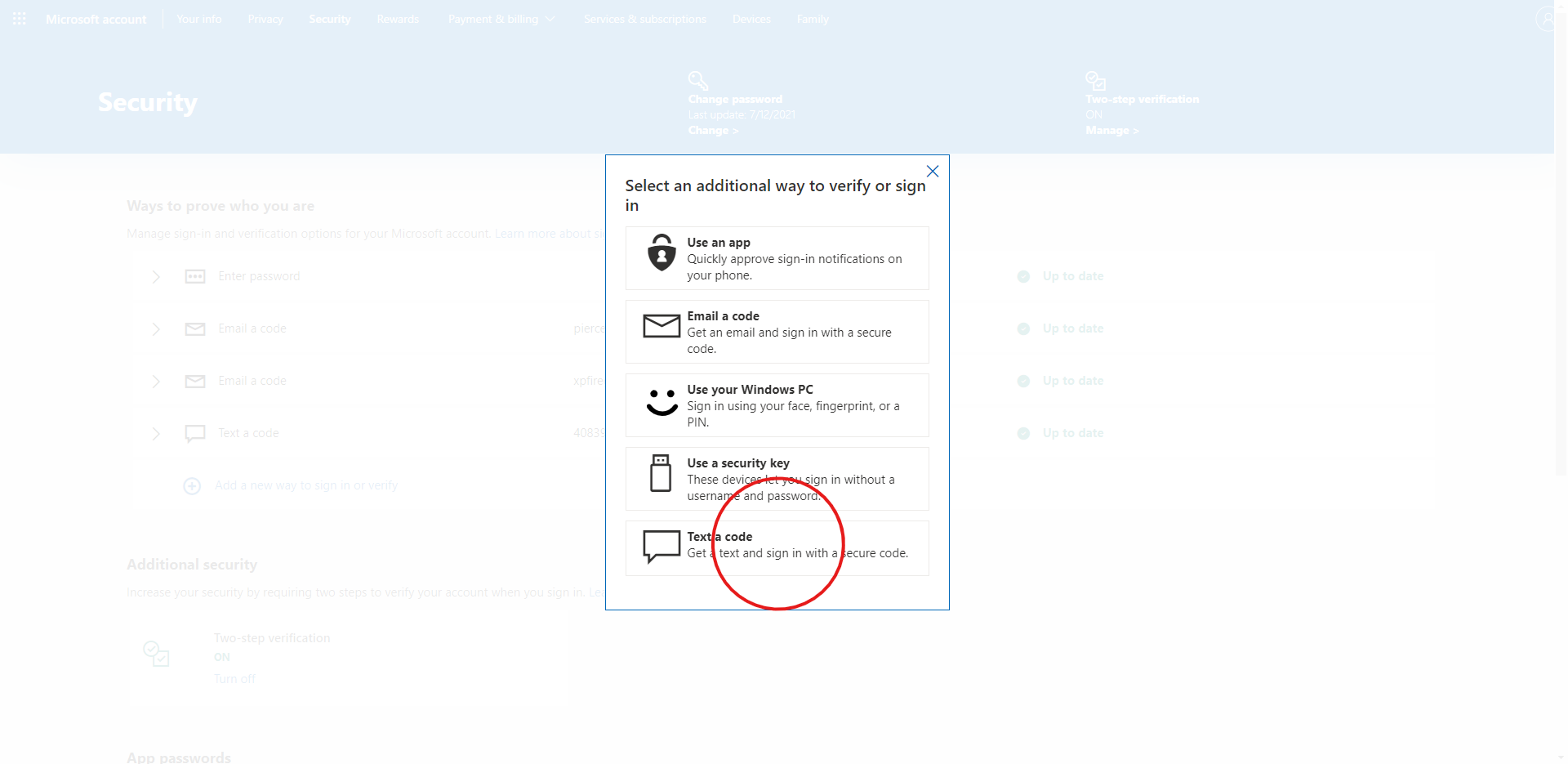Click the Enter password label

259,276
